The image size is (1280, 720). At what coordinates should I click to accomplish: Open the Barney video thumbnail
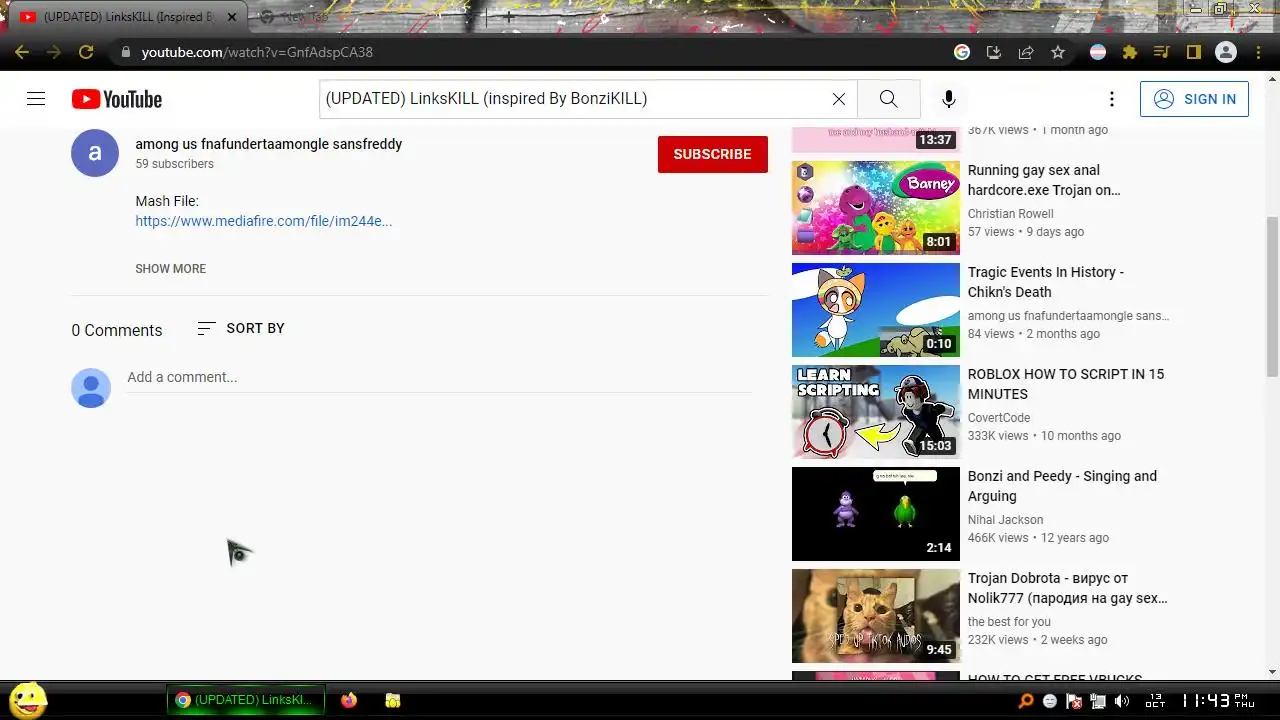[875, 208]
